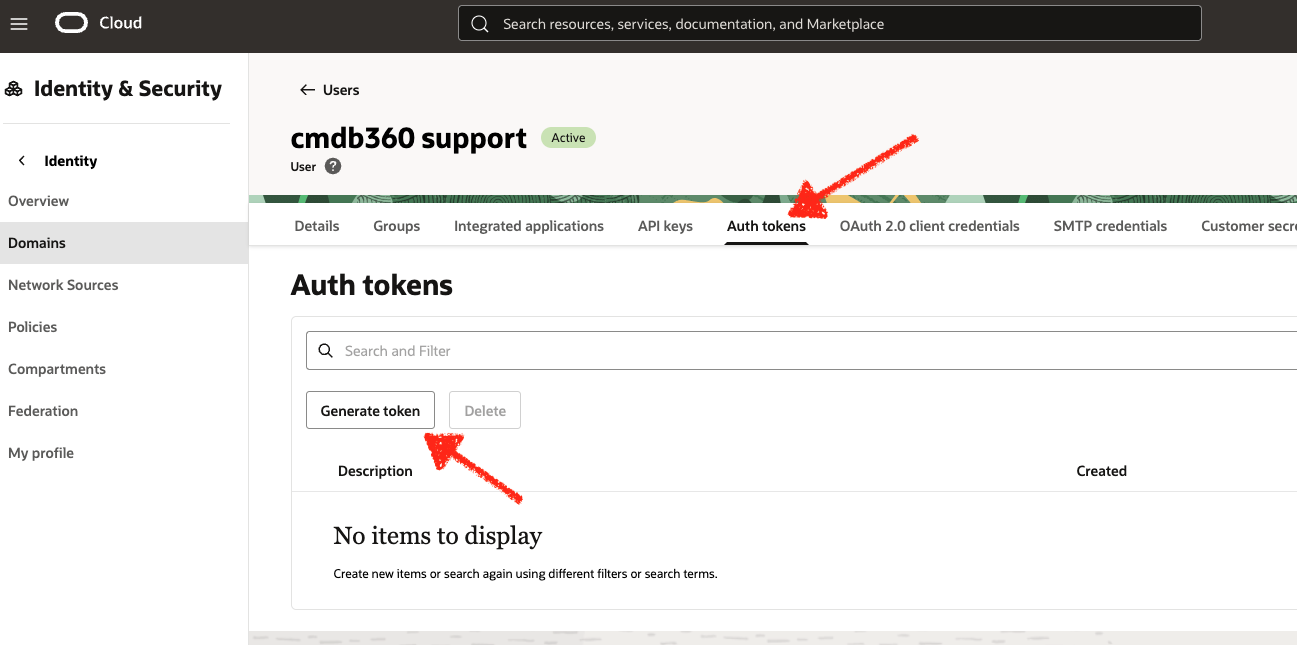The image size is (1297, 645).
Task: Open OAuth 2.0 client credentials tab
Action: coord(930,226)
